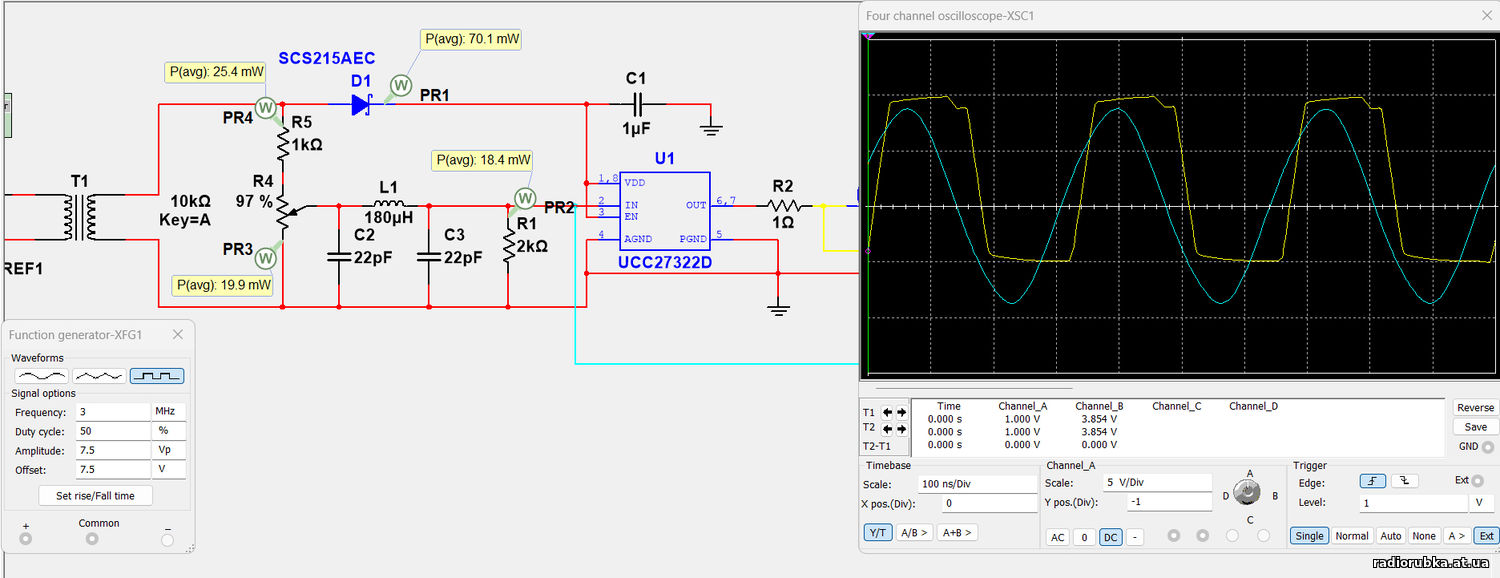Move cursor T2 right with arrow
This screenshot has width=1500, height=578.
901,428
